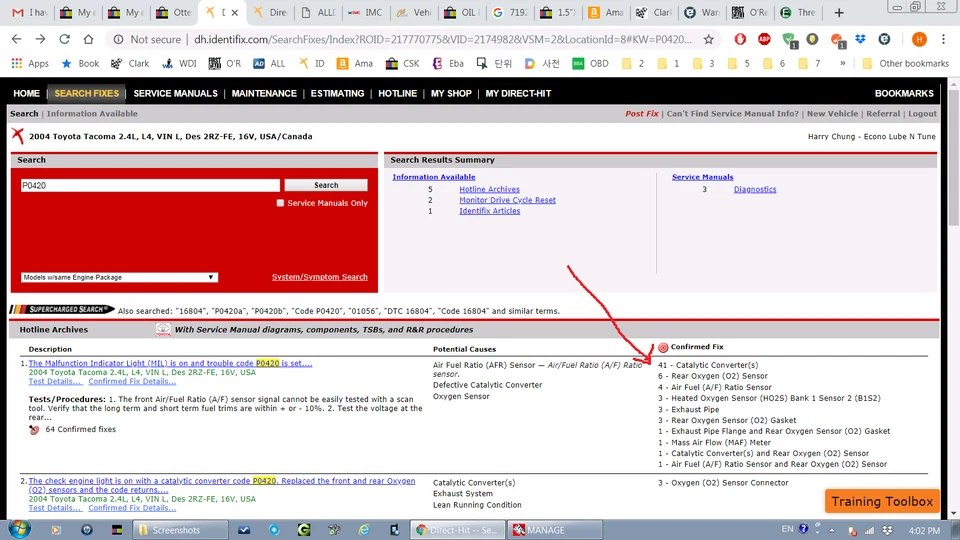This screenshot has width=960, height=540.
Task: Enable the Service Manuals Only checkbox
Action: click(x=281, y=203)
